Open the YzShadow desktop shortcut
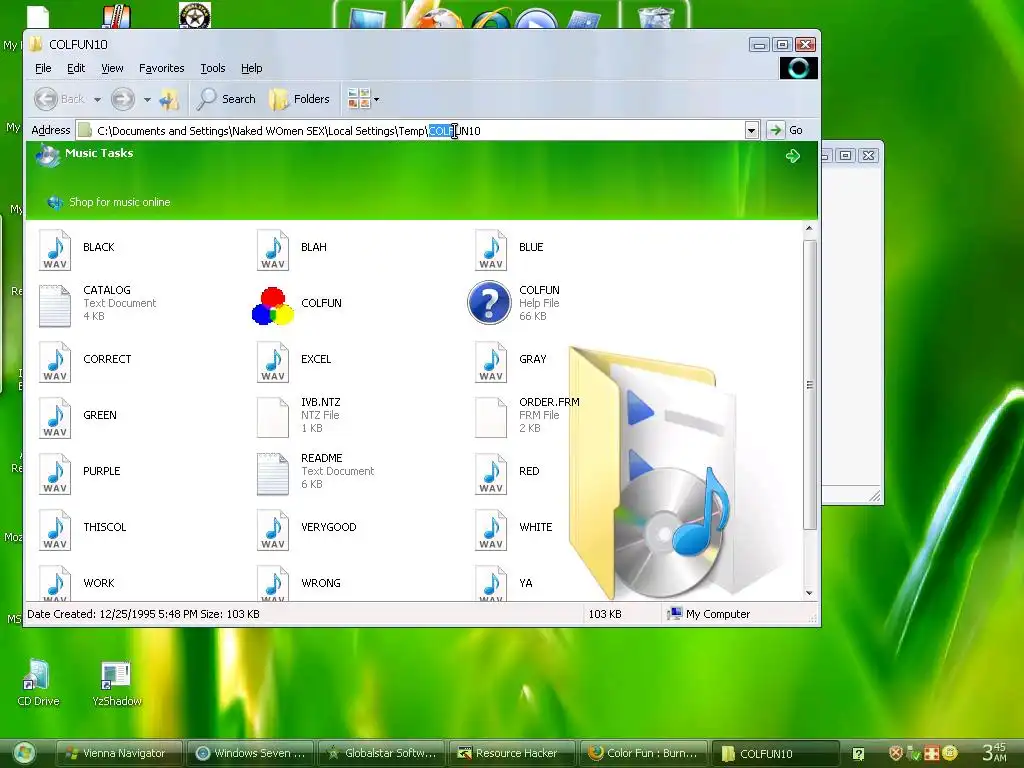The width and height of the screenshot is (1024, 768). tap(116, 683)
